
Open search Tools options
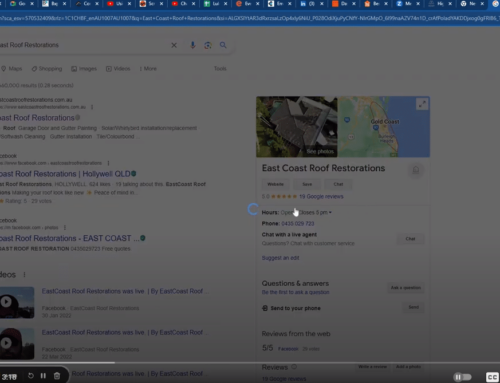click(220, 69)
